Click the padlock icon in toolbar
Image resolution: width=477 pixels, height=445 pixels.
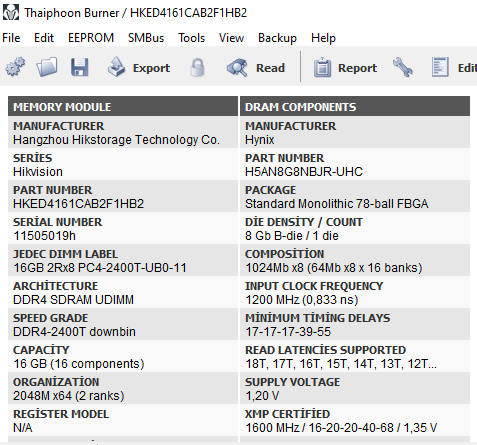[197, 68]
